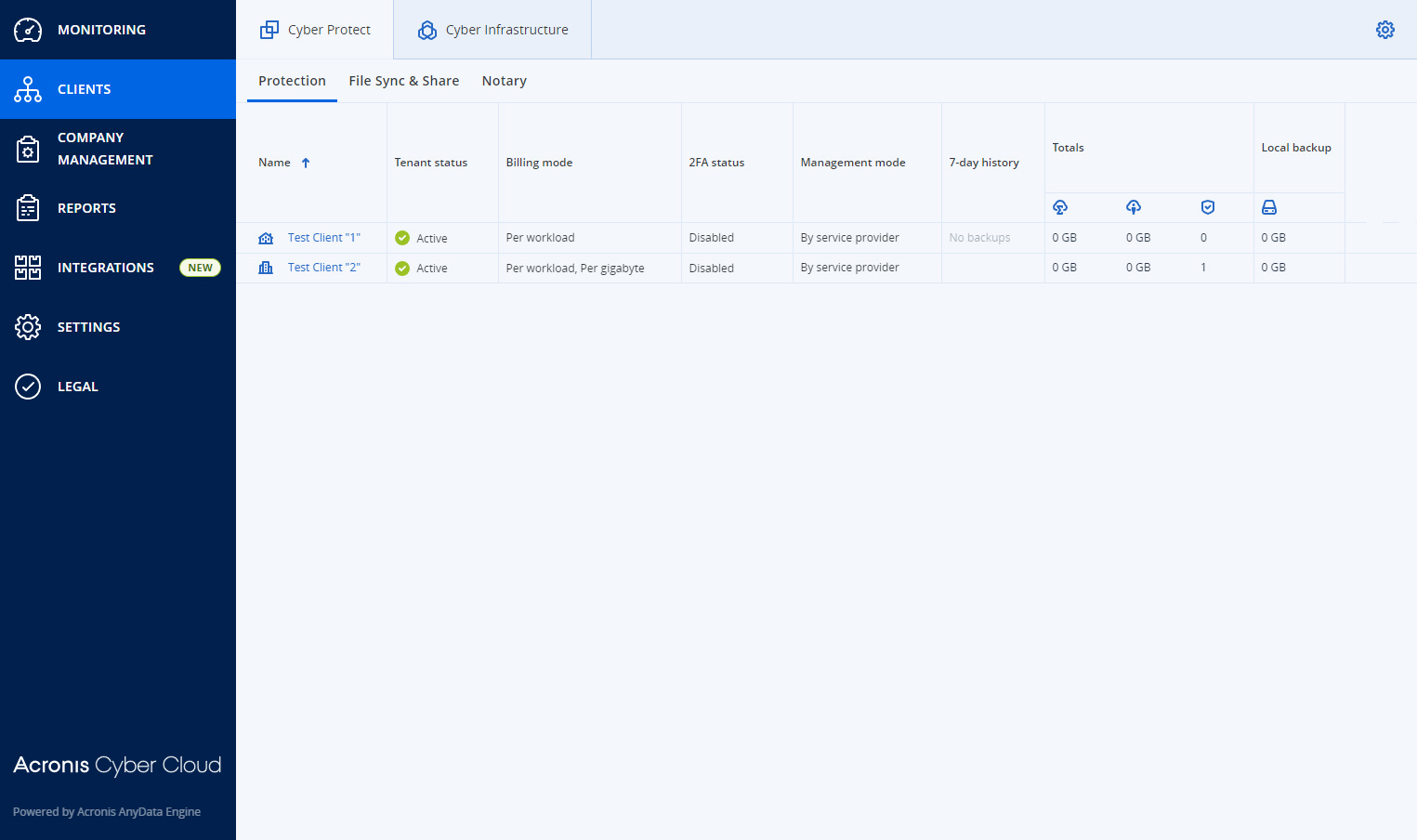1417x840 pixels.
Task: Click the Legal checkmark icon
Action: [x=28, y=387]
